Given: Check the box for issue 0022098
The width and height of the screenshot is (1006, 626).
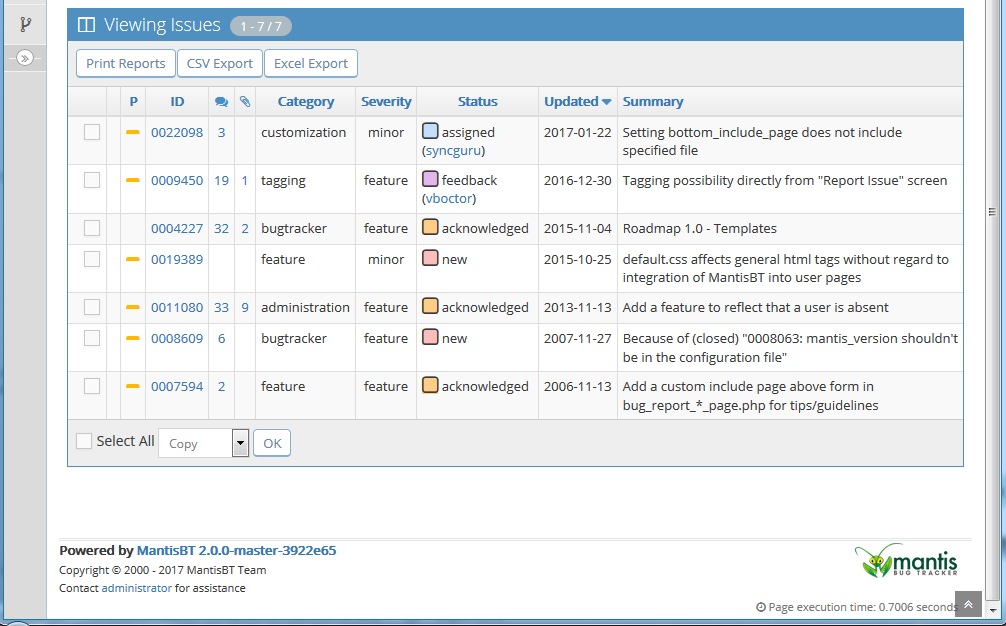Looking at the screenshot, I should (x=92, y=132).
